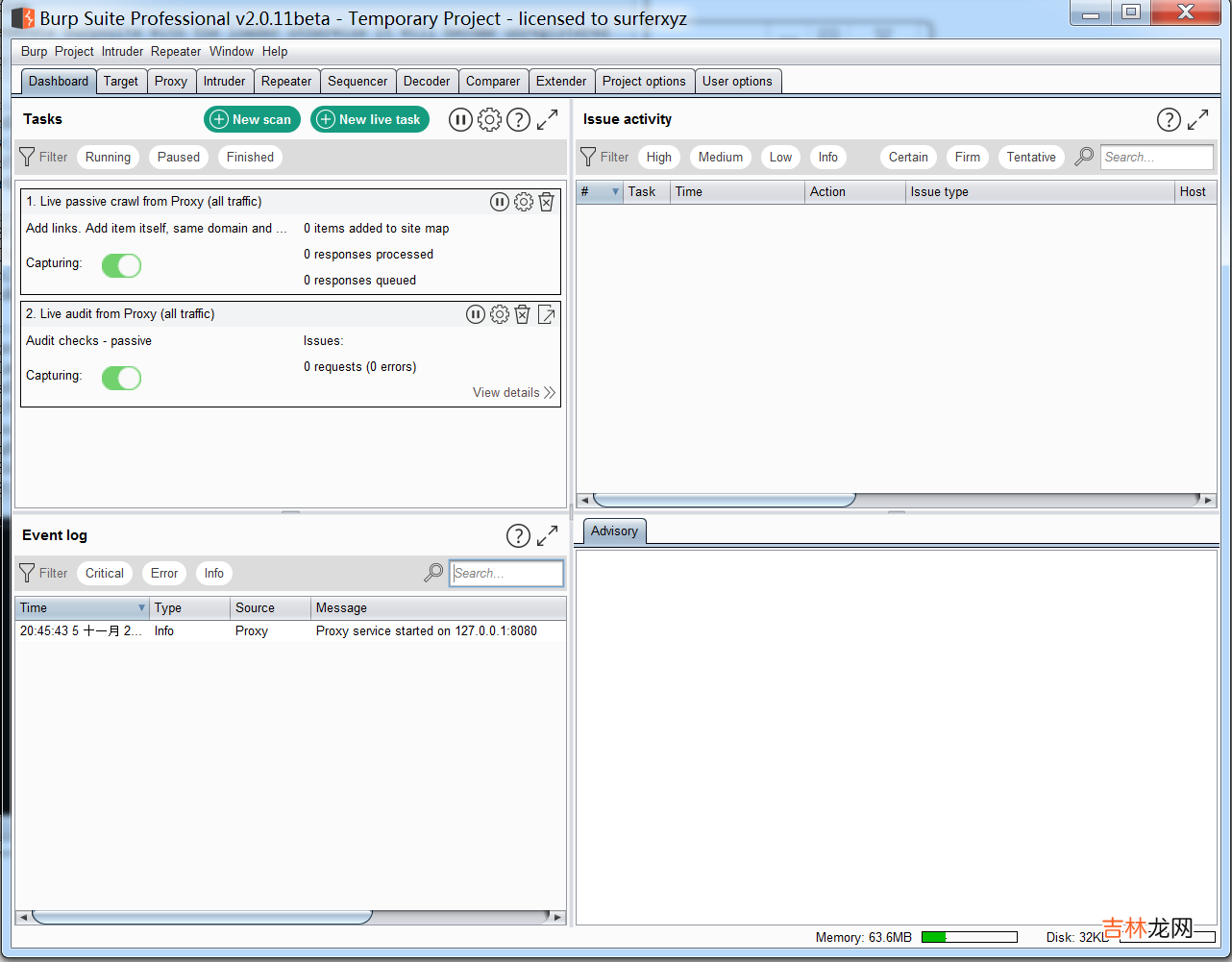The width and height of the screenshot is (1232, 962).
Task: Pause the Live audit from Proxy task
Action: click(x=476, y=314)
